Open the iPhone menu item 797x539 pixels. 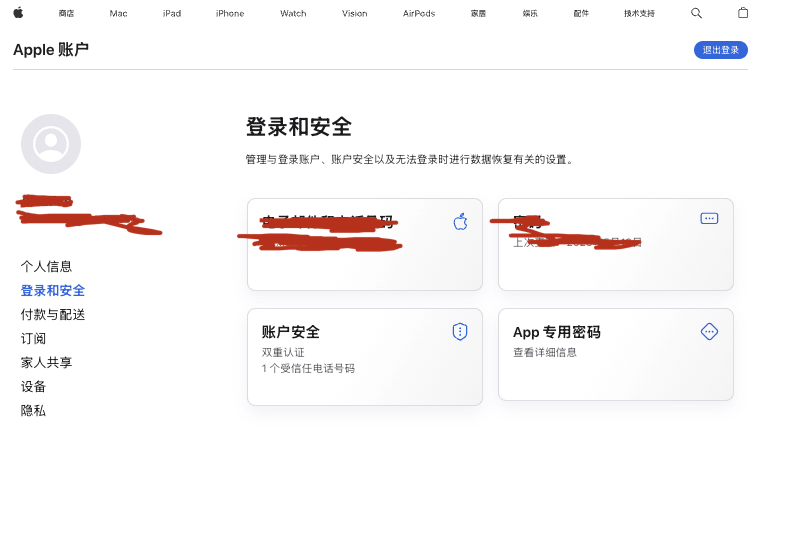tap(230, 14)
